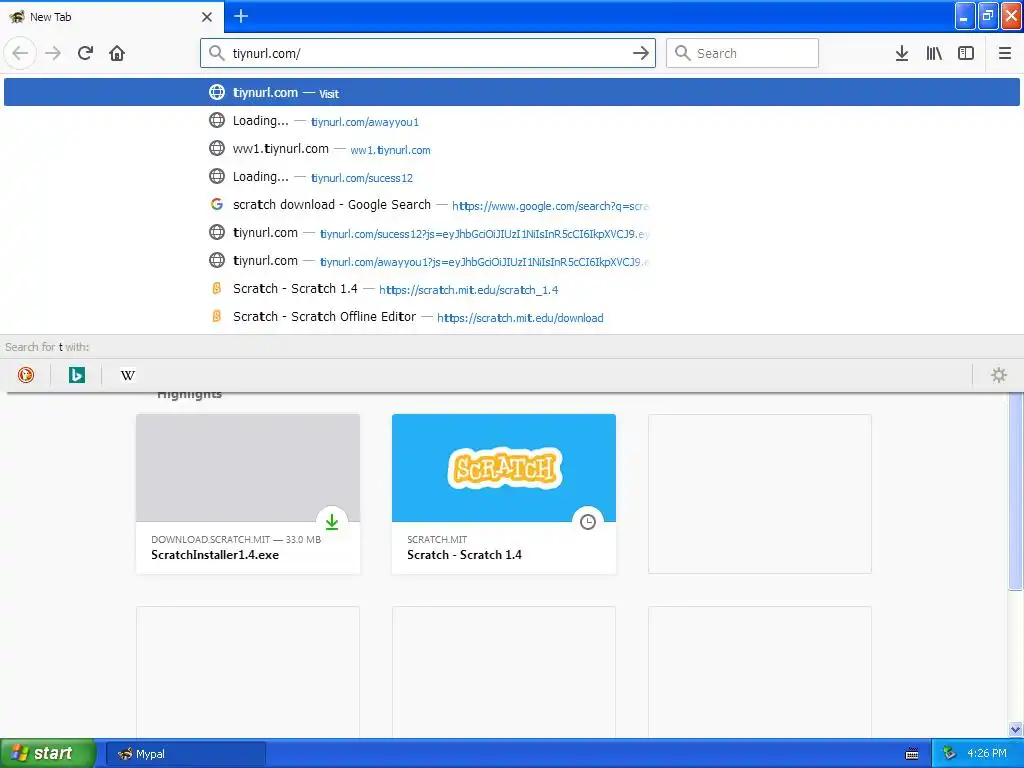Open a new tab with plus button

point(241,16)
